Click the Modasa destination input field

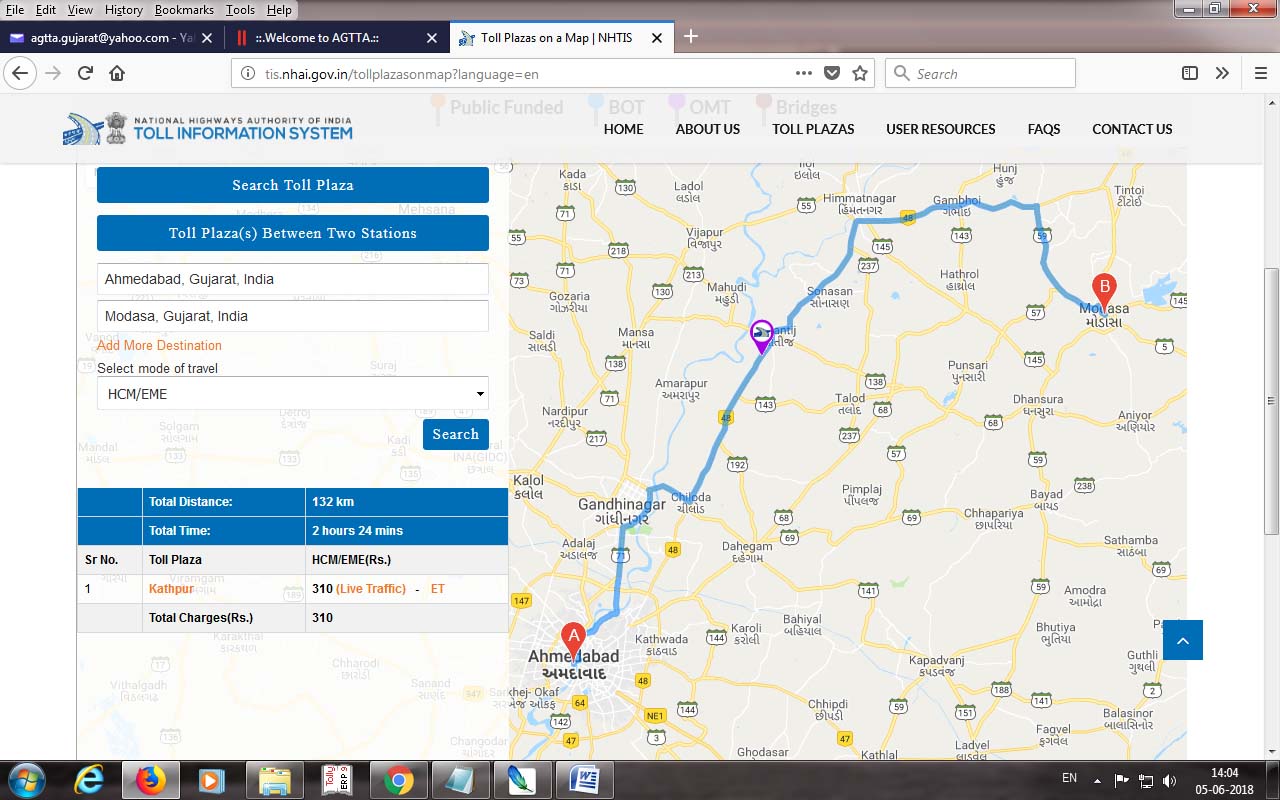[293, 316]
